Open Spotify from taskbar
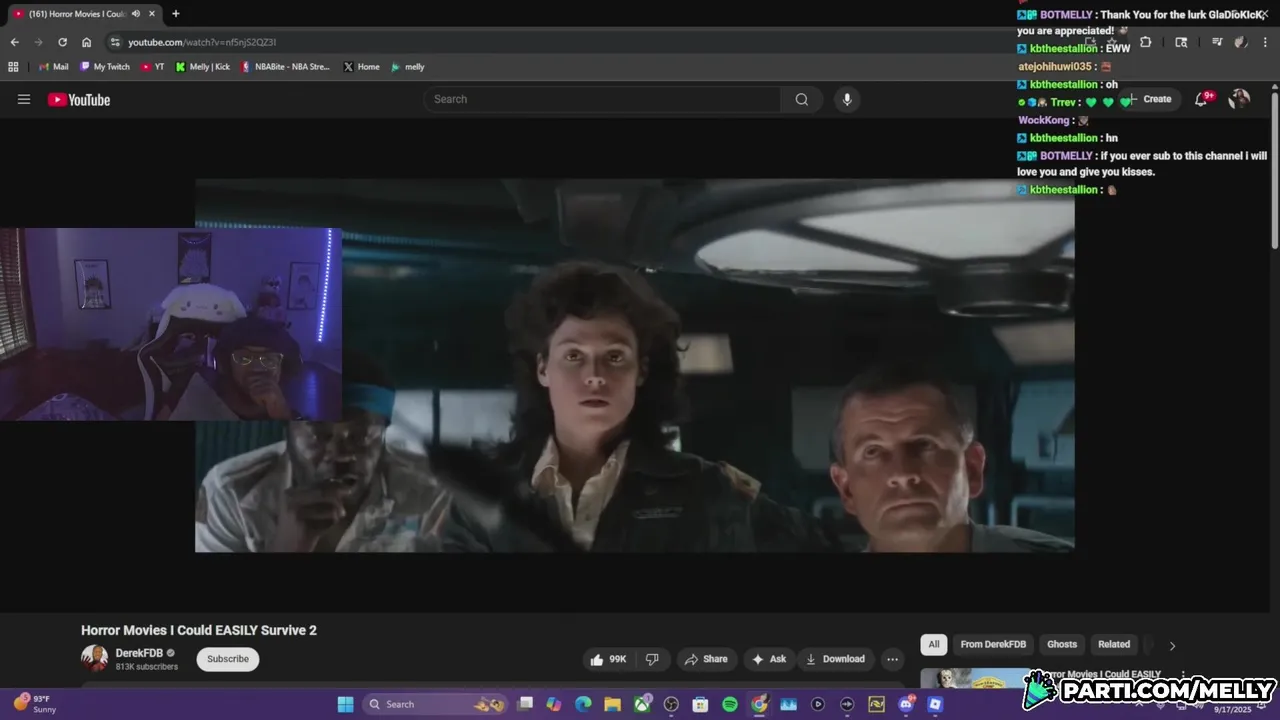The width and height of the screenshot is (1280, 720). [730, 704]
